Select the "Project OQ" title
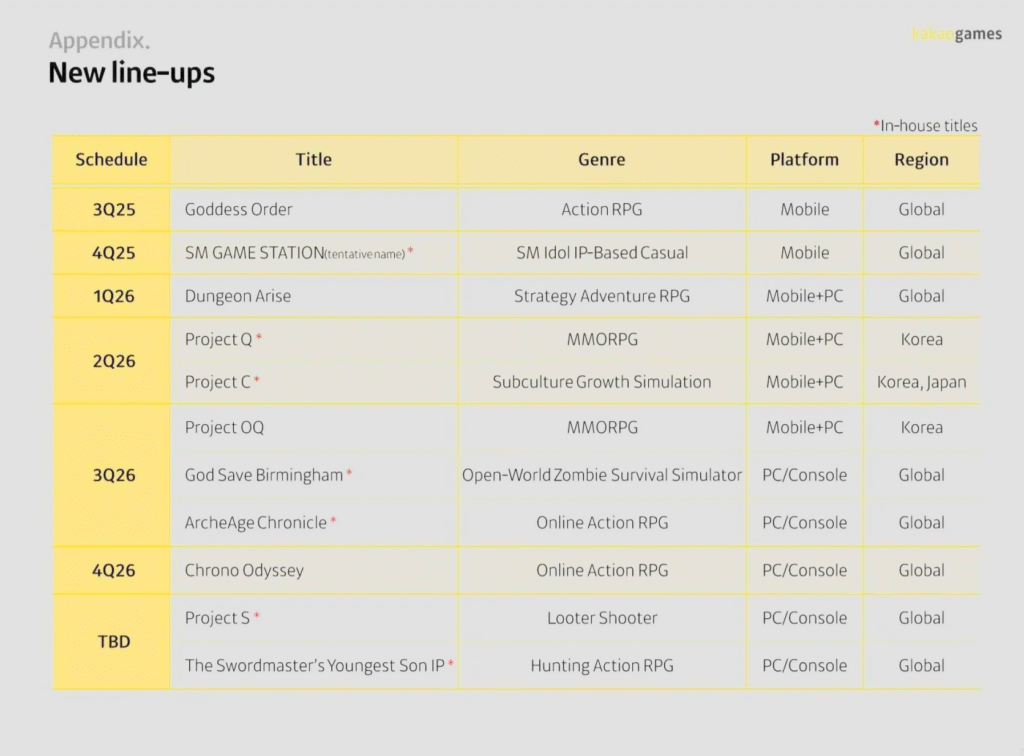This screenshot has height=756, width=1024. coord(224,428)
